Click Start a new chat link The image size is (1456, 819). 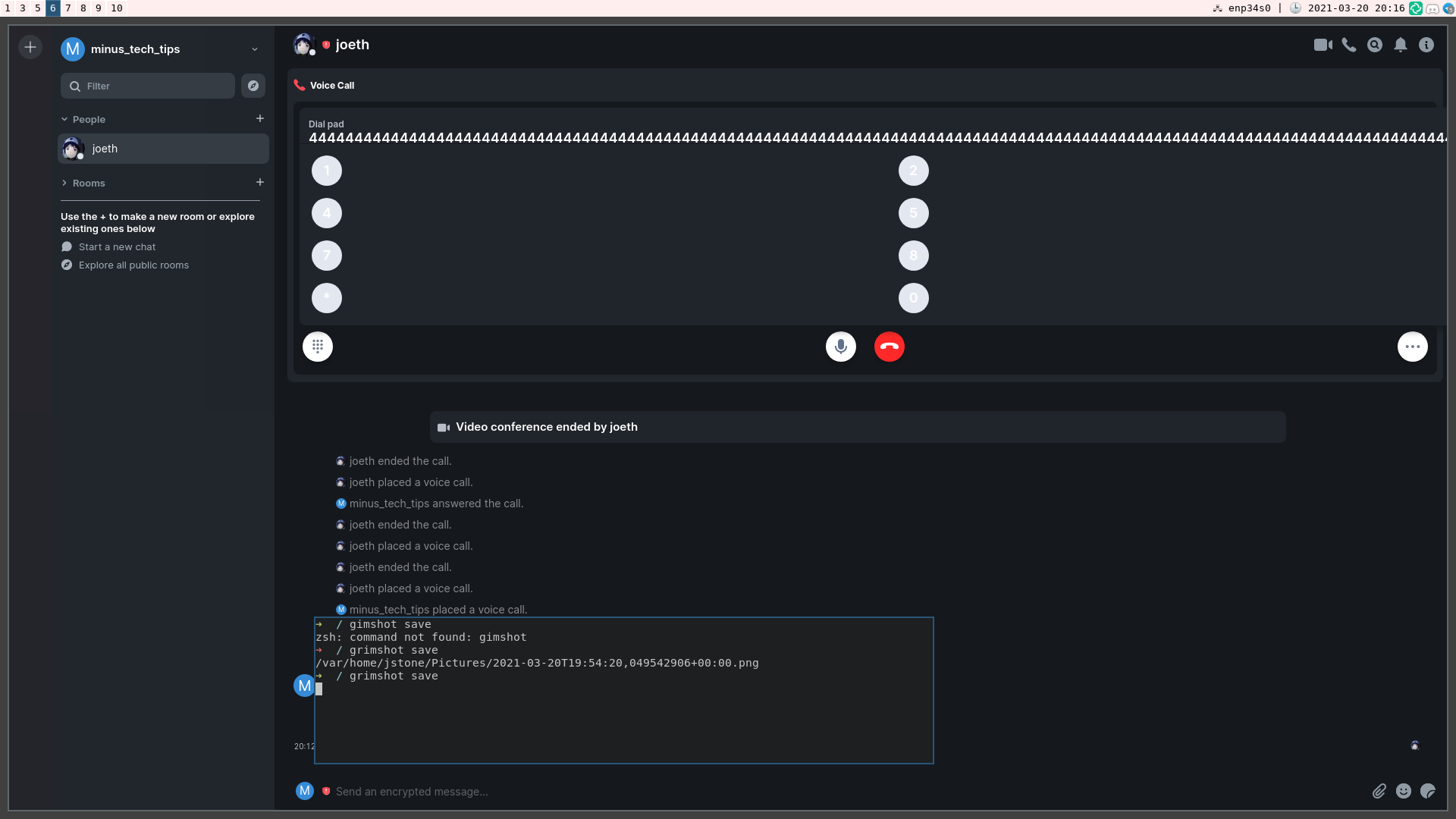[117, 246]
